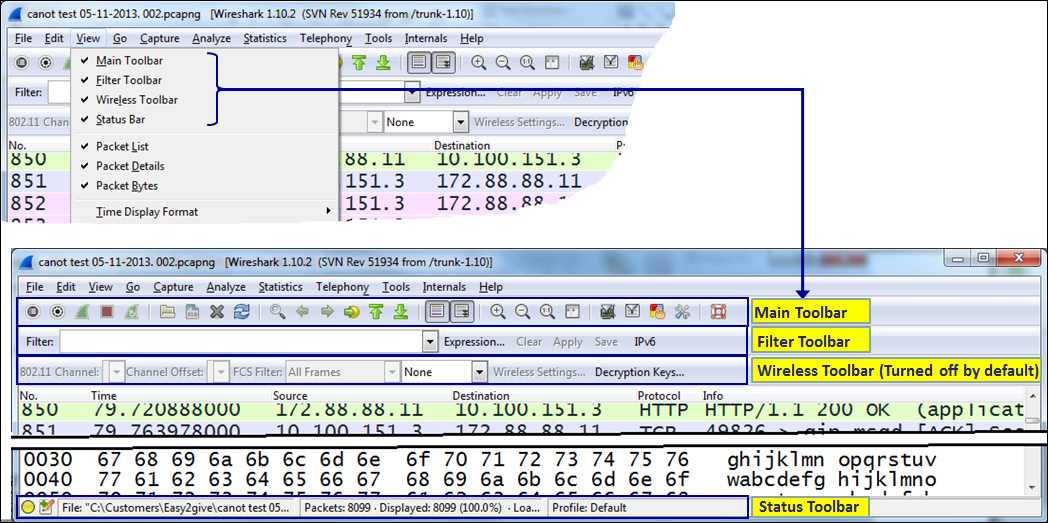Open a capture file via folder icon
Image resolution: width=1048 pixels, height=523 pixels.
pos(166,311)
